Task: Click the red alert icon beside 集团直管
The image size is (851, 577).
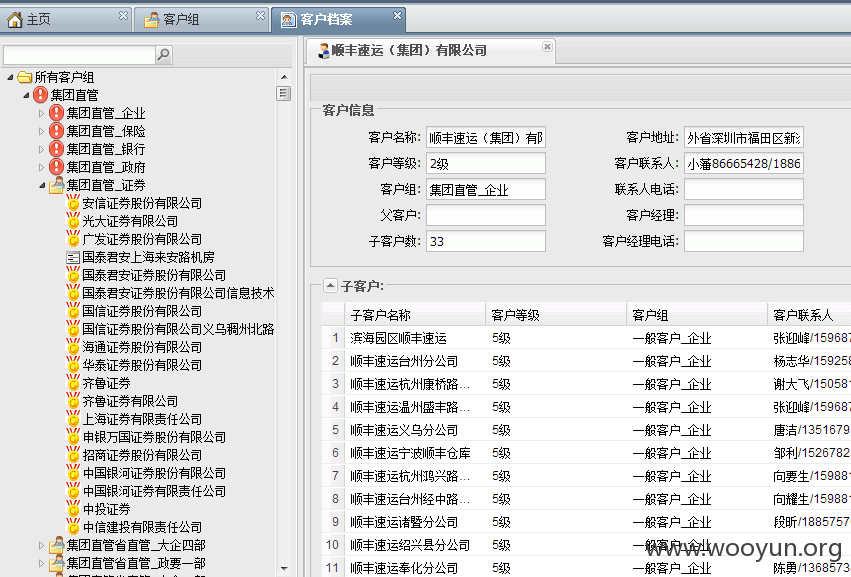Action: [x=40, y=95]
